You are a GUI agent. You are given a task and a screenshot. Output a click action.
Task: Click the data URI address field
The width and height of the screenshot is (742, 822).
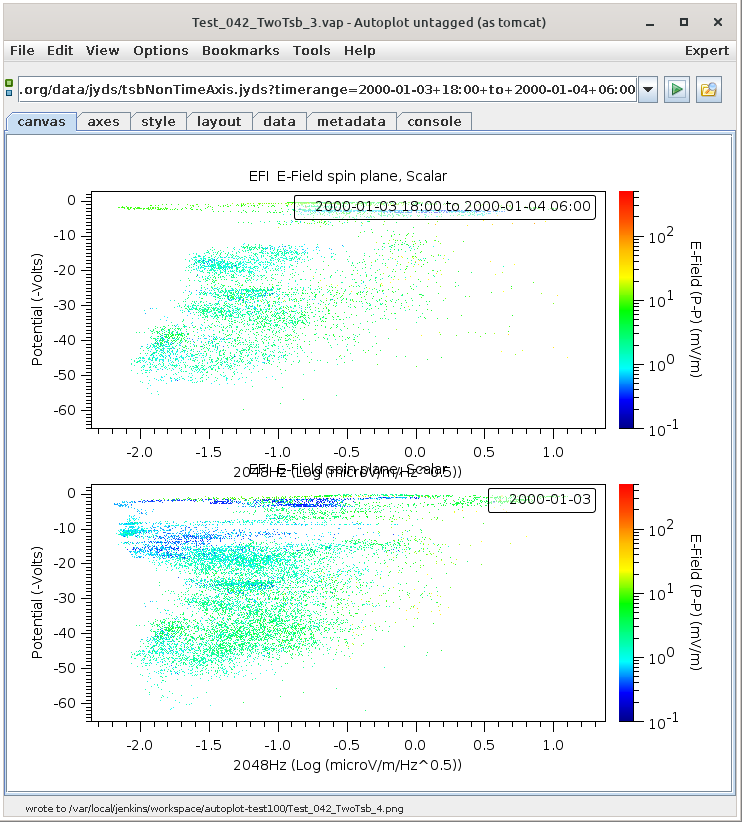(x=326, y=90)
